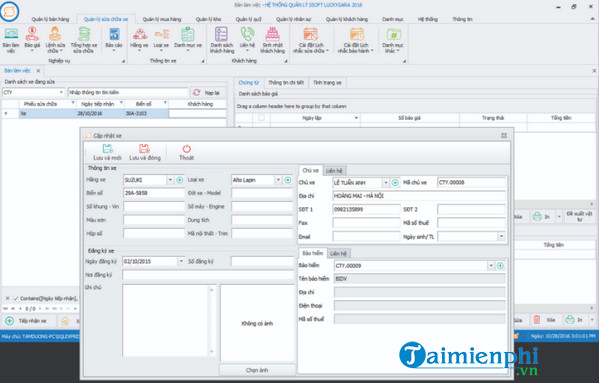
Task: Open the Ngày đăng ký date dropdown
Action: click(181, 262)
